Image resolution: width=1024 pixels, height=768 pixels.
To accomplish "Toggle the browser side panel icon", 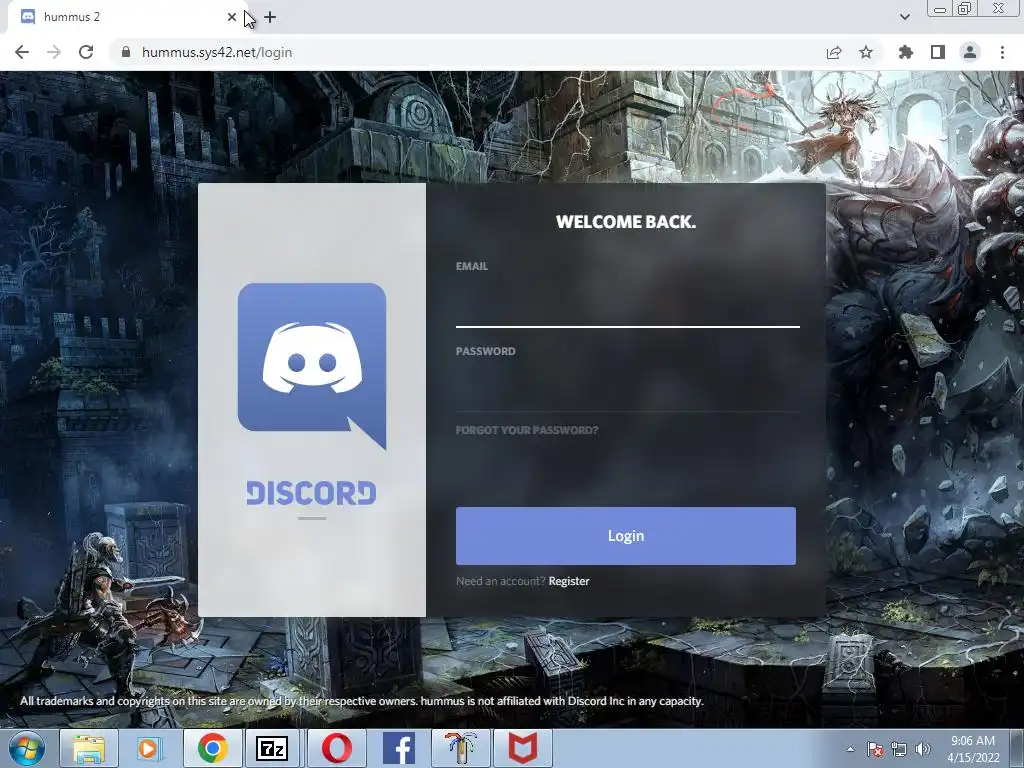I will [938, 52].
